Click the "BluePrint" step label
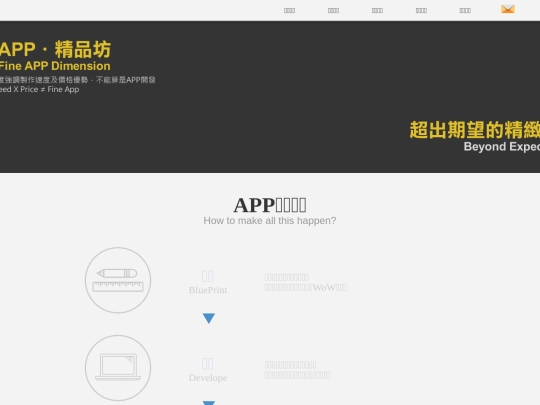Screen dimensions: 540x405 tap(208, 290)
